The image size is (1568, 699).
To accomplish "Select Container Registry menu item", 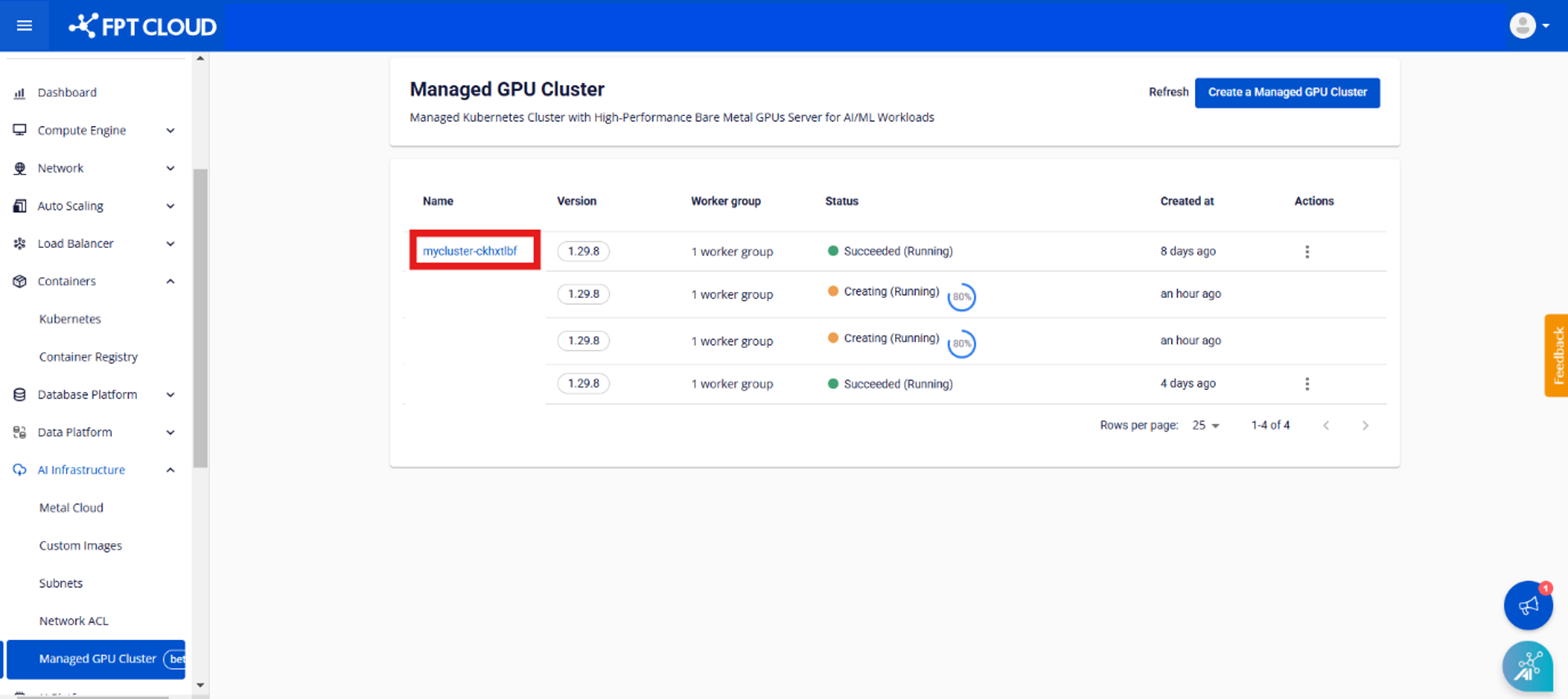I will point(88,357).
